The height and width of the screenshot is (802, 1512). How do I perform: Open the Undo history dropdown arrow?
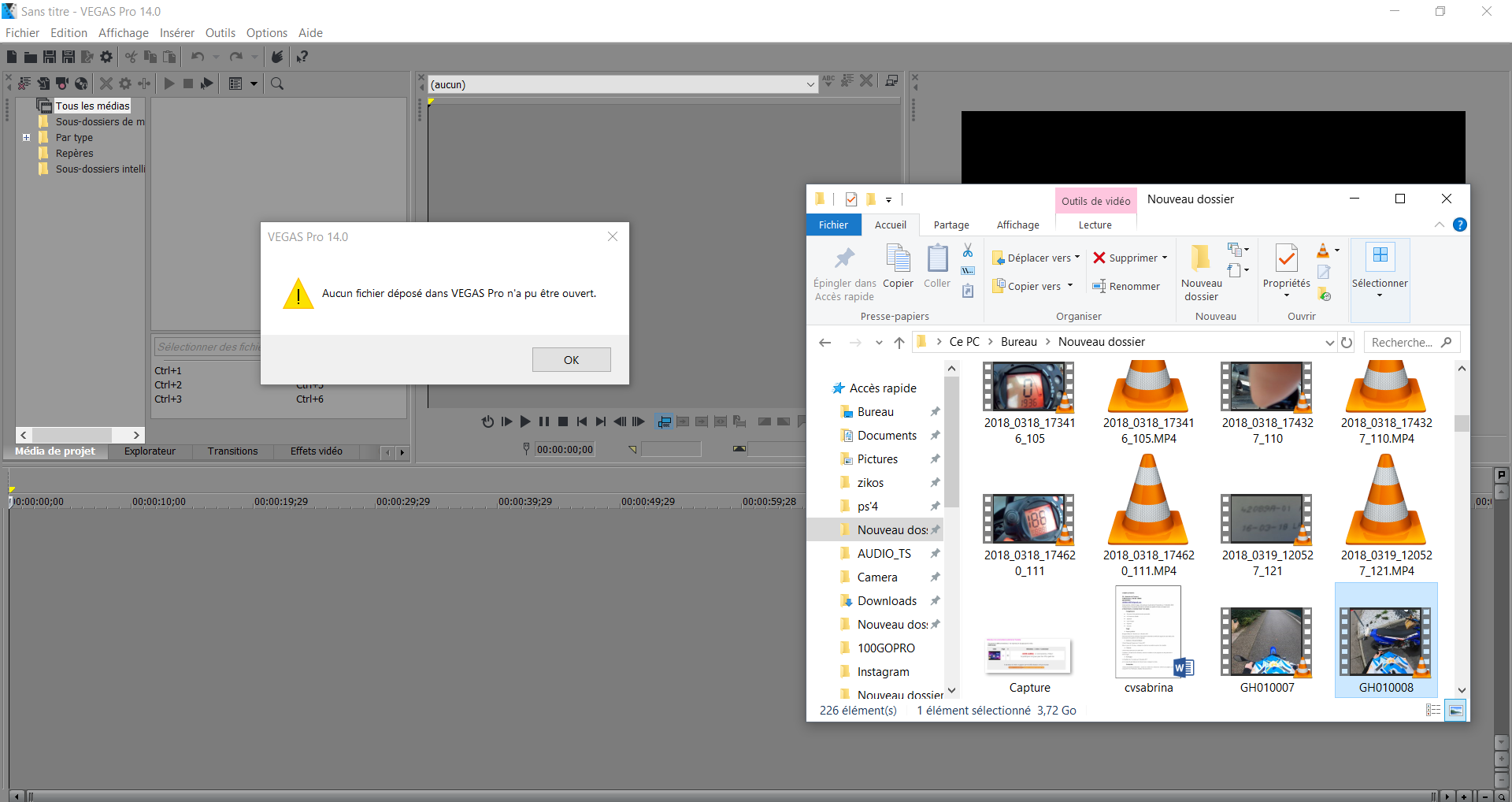tap(217, 57)
